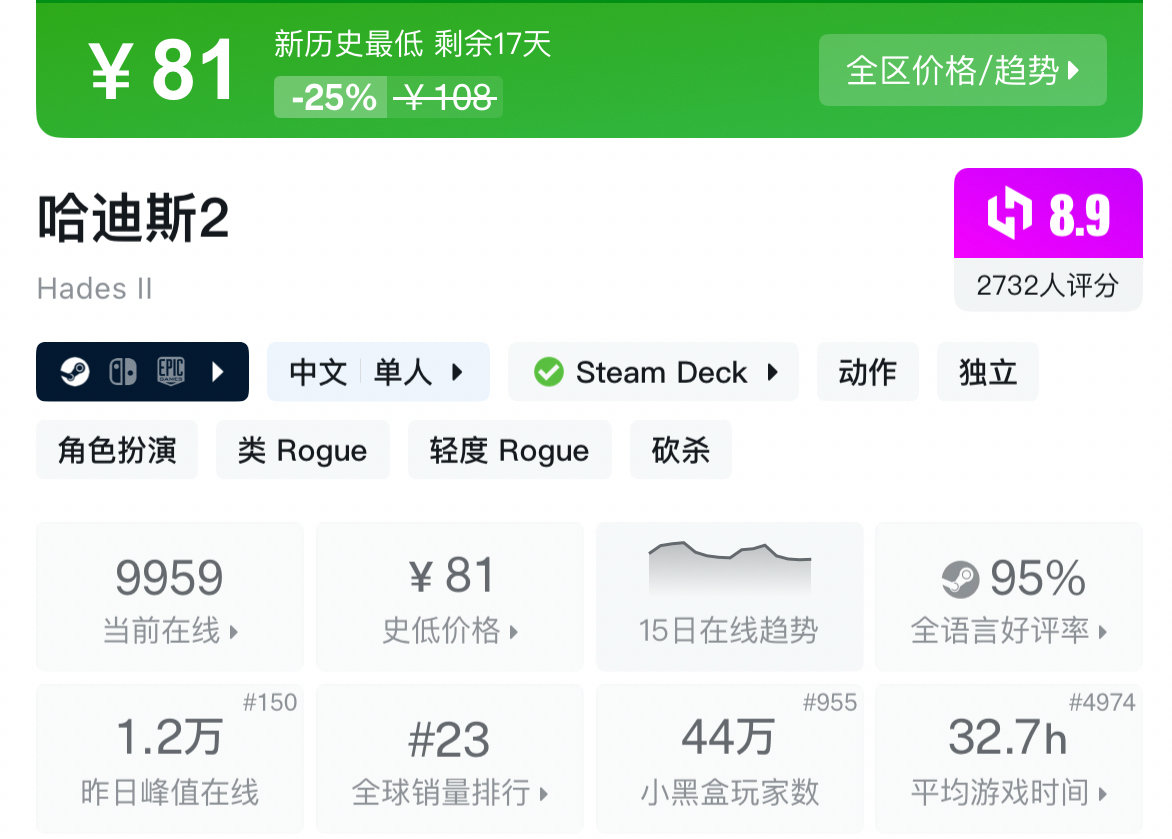The height and width of the screenshot is (839, 1172).
Task: Open the 轻度 Rogue tag
Action: 509,450
